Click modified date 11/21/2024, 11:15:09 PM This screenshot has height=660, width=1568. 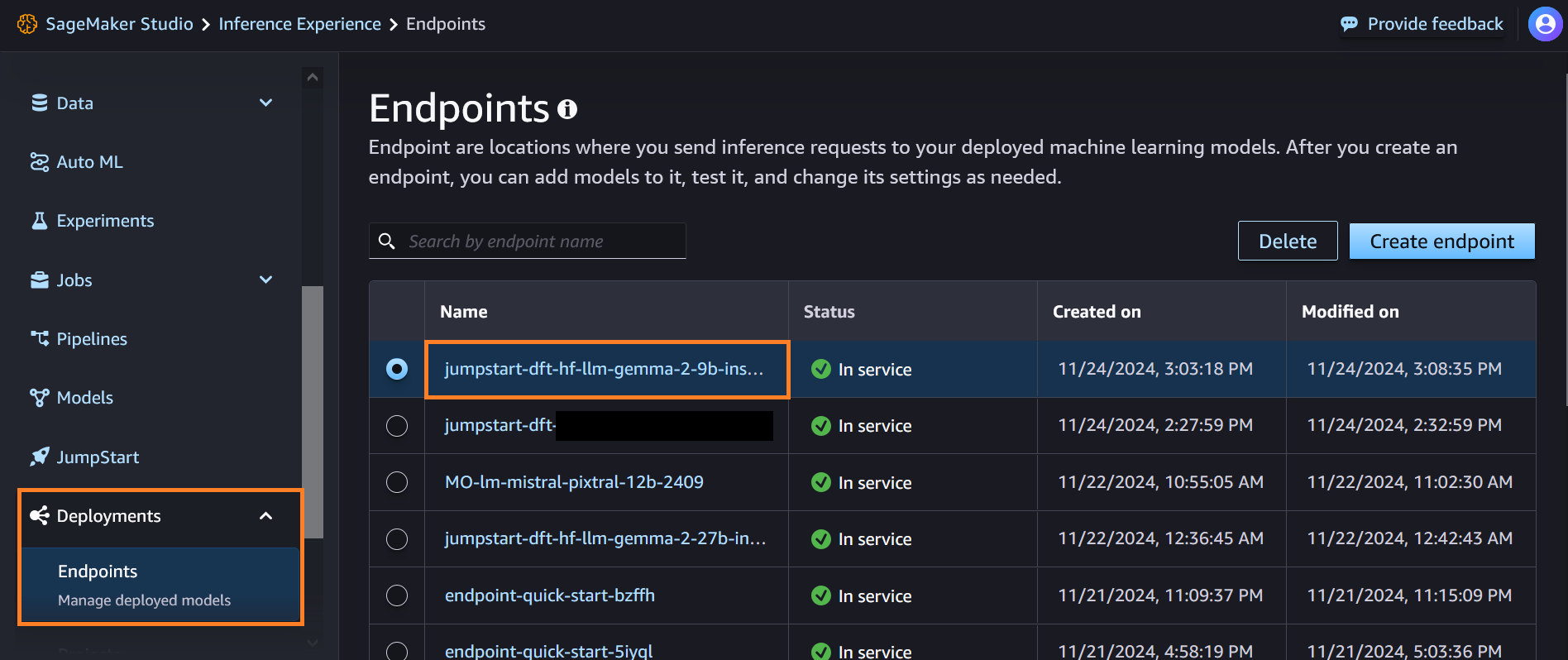1409,595
